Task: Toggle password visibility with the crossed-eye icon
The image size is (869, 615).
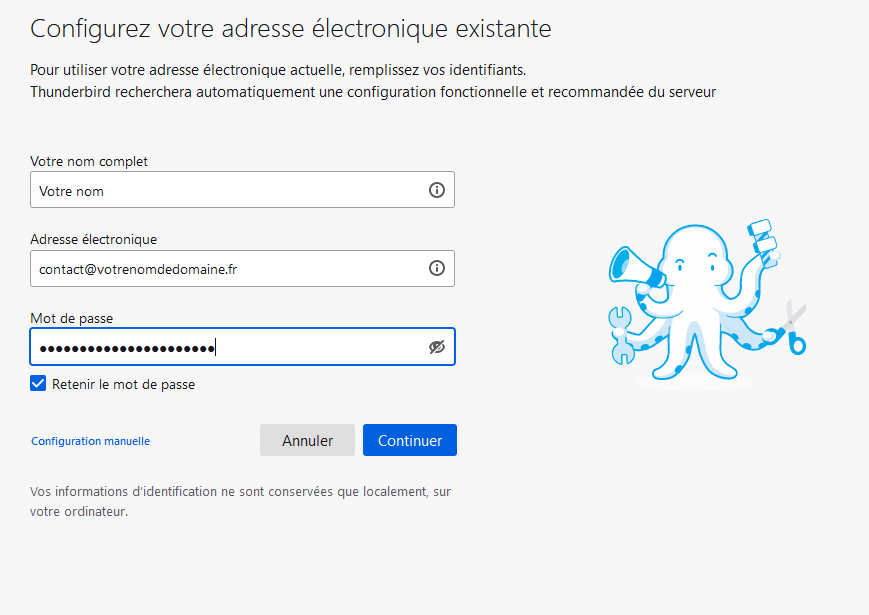Action: tap(437, 347)
